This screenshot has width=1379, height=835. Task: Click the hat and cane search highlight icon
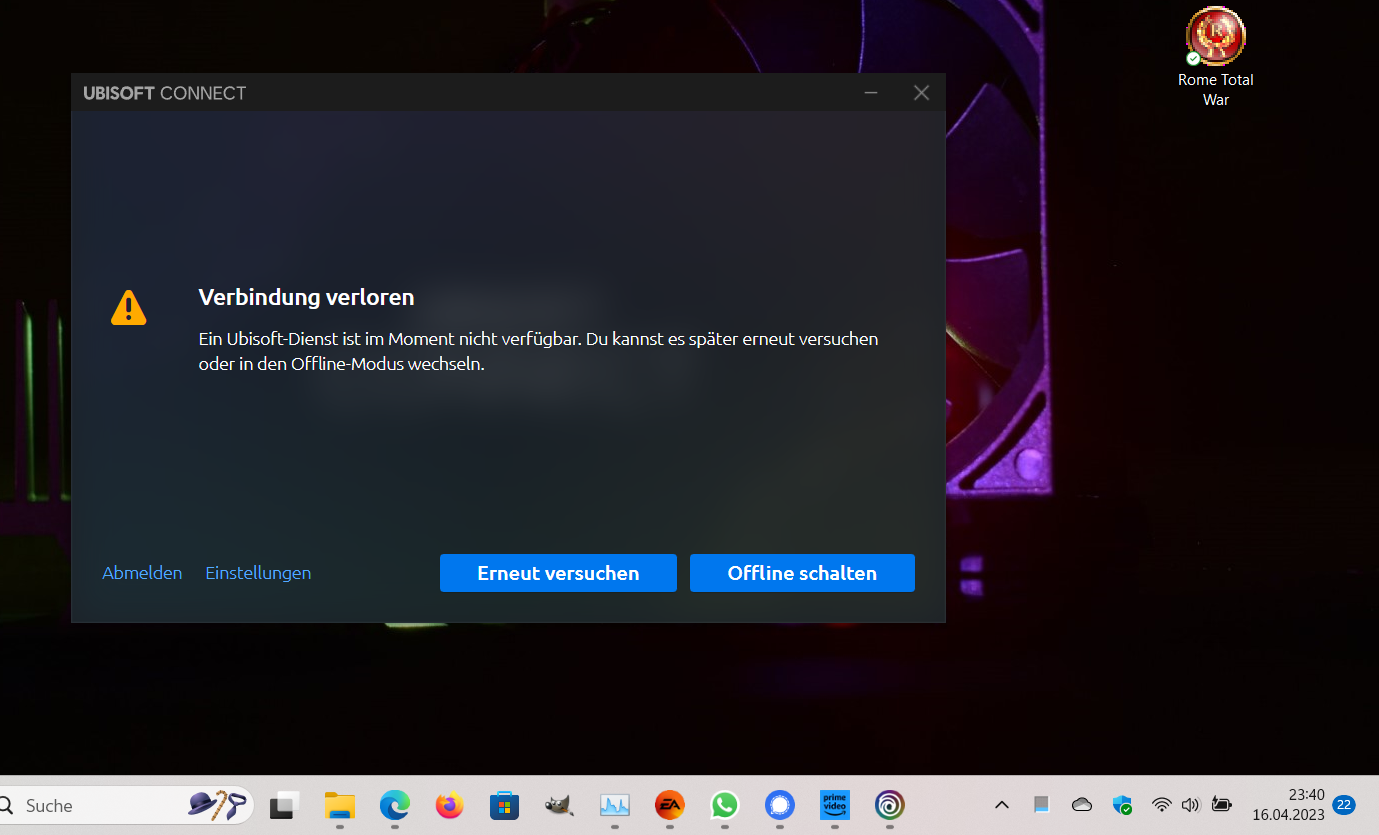pyautogui.click(x=216, y=805)
